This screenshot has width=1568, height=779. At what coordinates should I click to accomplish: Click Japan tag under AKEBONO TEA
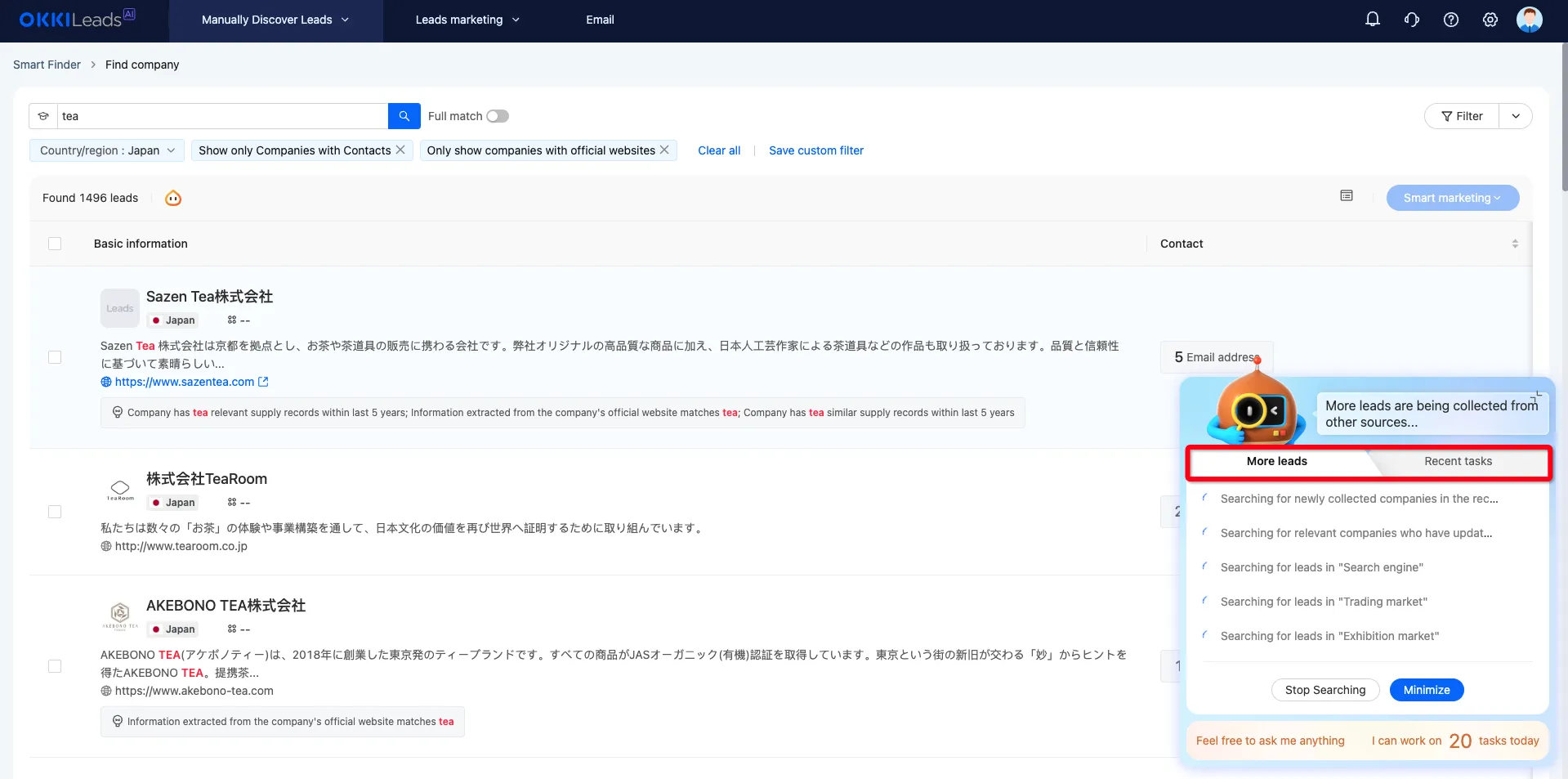coord(173,629)
